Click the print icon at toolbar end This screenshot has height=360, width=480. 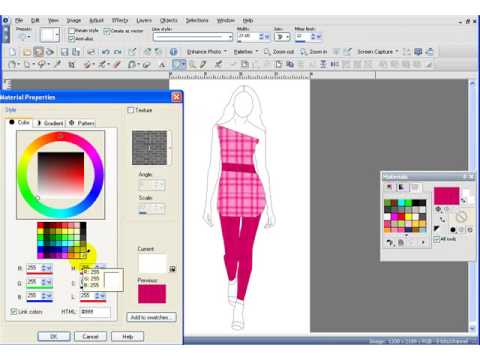click(430, 52)
